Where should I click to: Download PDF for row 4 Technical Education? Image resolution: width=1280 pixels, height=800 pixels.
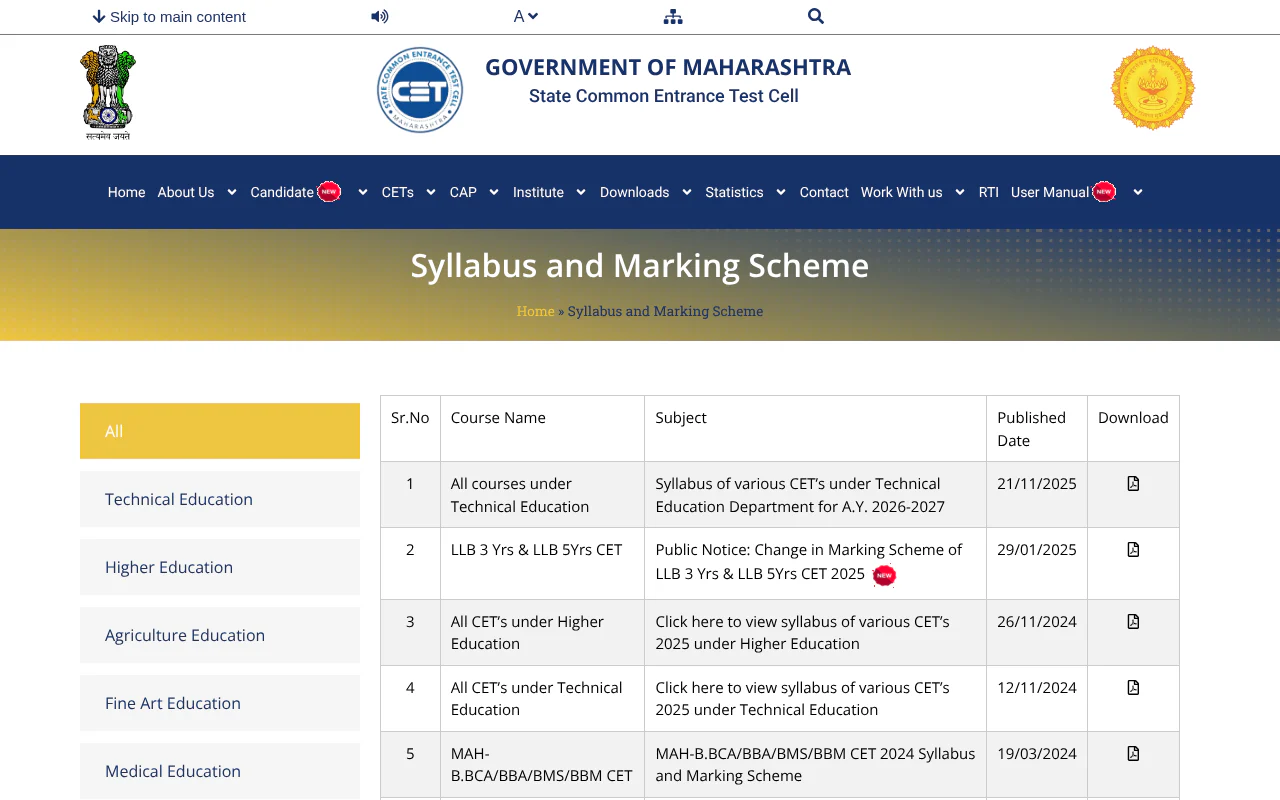pos(1133,688)
